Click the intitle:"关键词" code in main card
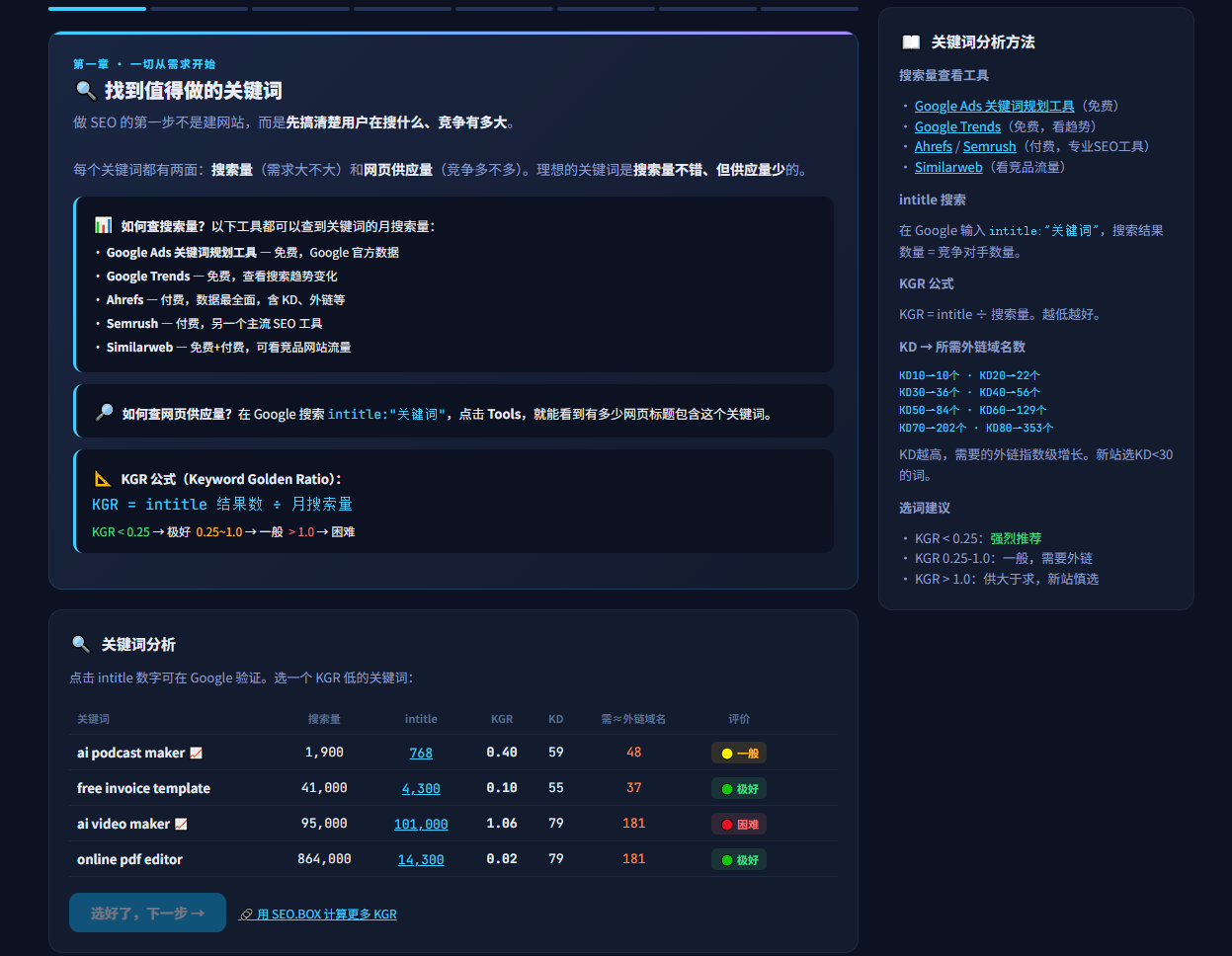This screenshot has height=956, width=1232. (x=387, y=414)
